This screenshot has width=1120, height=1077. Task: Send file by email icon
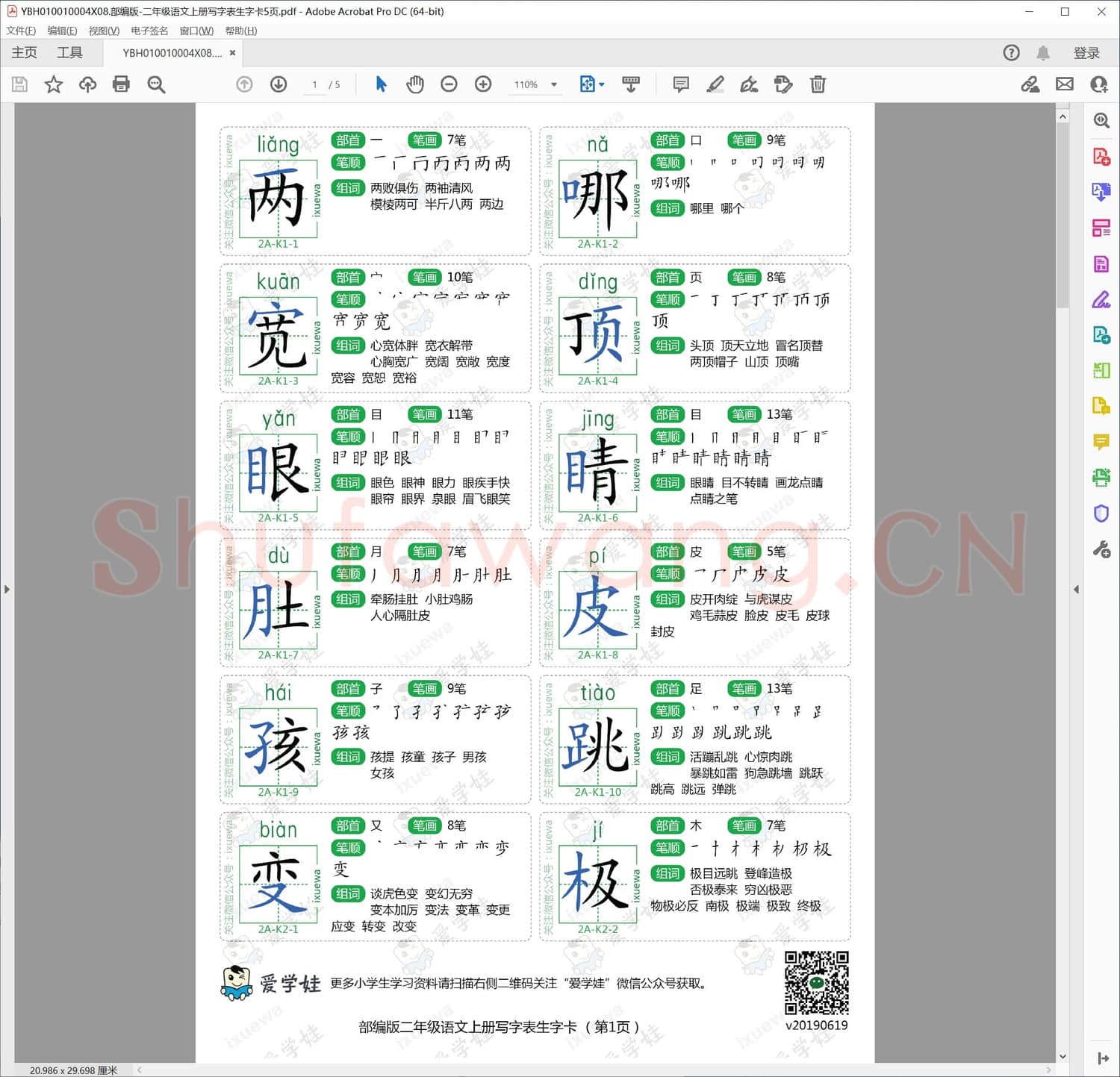[x=1065, y=84]
